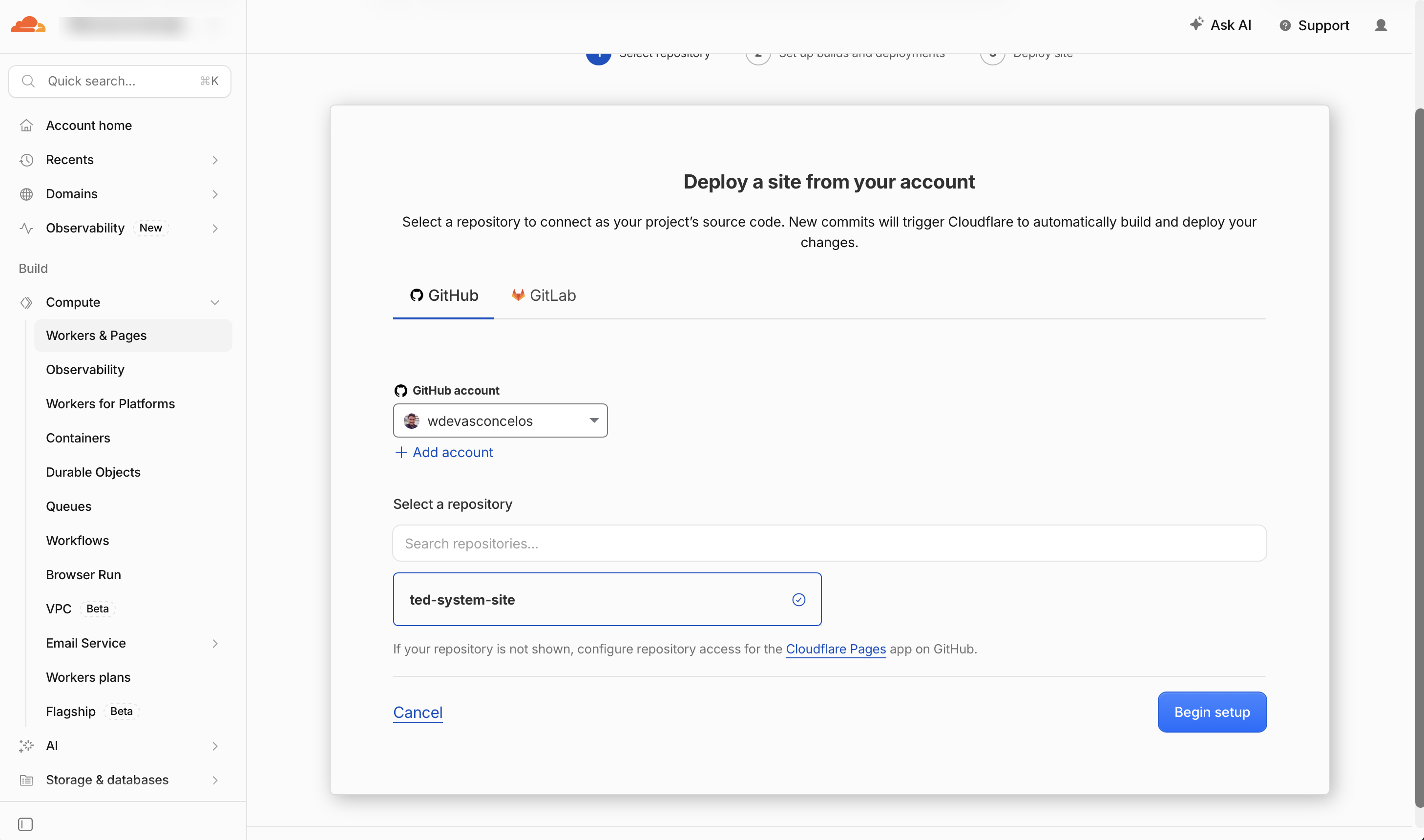Click the Storage & databases icon
Image resolution: width=1424 pixels, height=840 pixels.
[26, 780]
